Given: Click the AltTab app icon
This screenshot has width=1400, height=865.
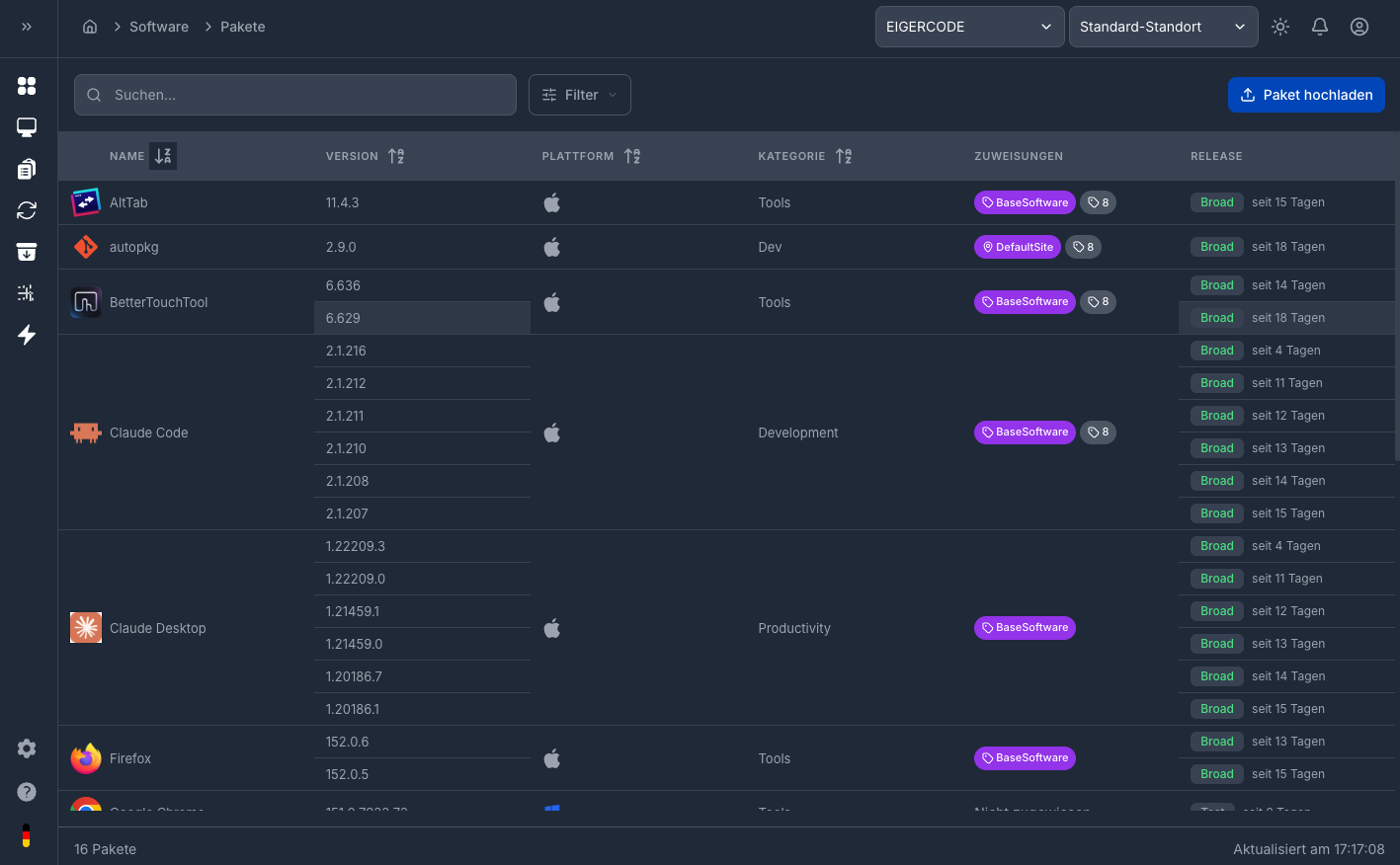Looking at the screenshot, I should pyautogui.click(x=86, y=202).
